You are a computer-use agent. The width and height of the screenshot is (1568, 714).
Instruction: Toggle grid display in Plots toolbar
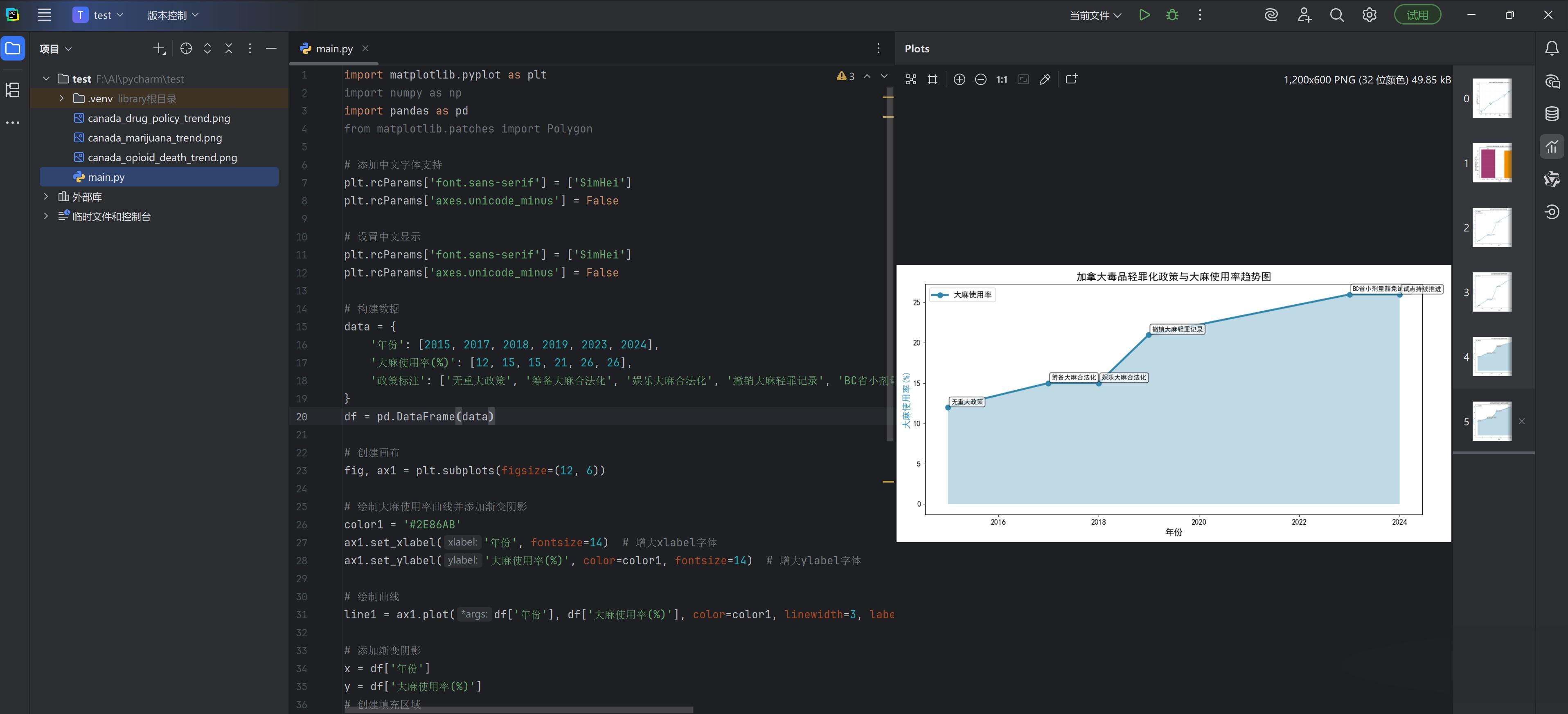(932, 80)
